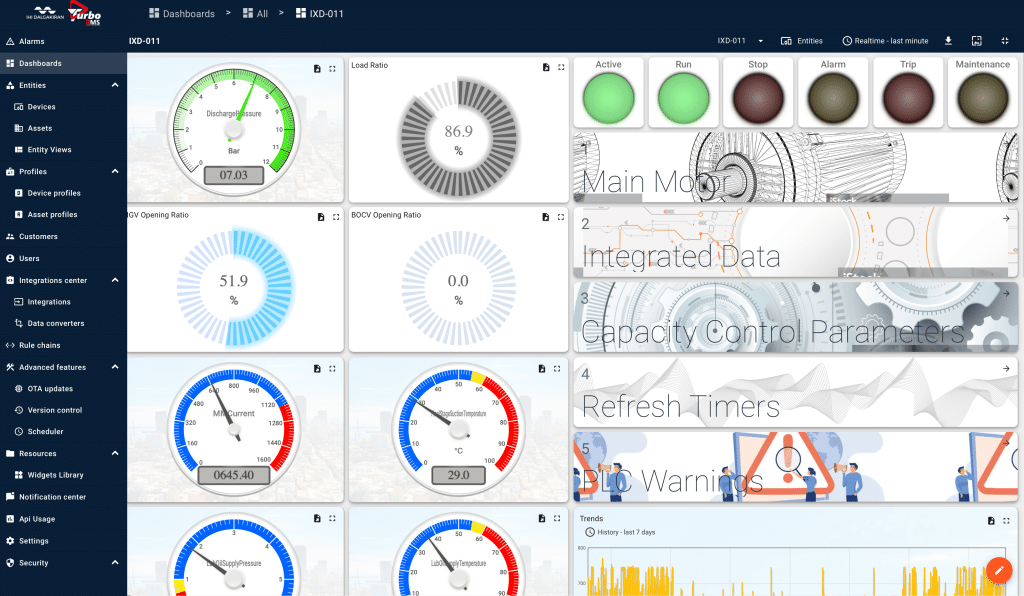Collapse the Advanced features sidebar group

tap(115, 367)
